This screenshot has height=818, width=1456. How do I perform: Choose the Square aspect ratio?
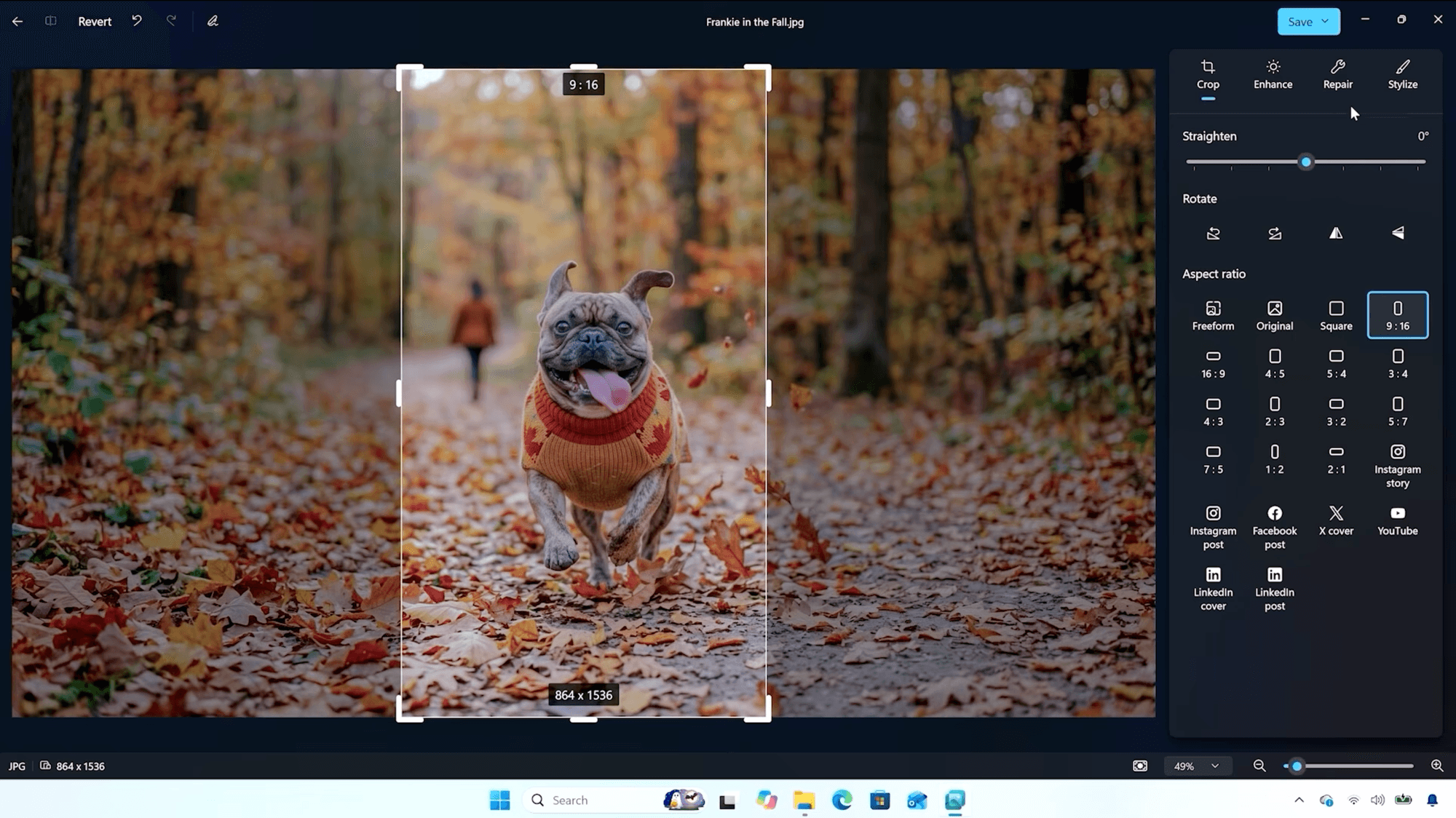click(x=1336, y=316)
